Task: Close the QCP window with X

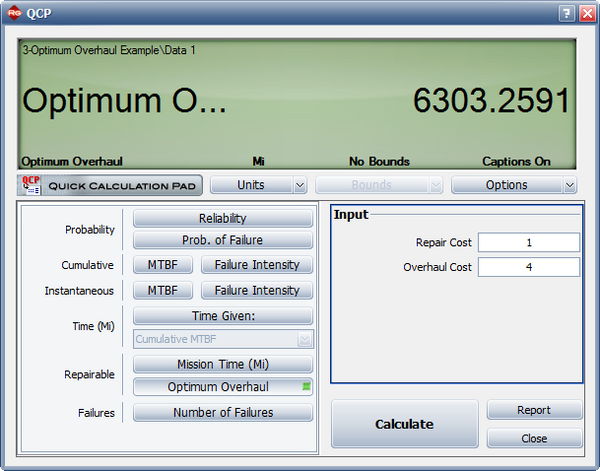Action: point(587,14)
